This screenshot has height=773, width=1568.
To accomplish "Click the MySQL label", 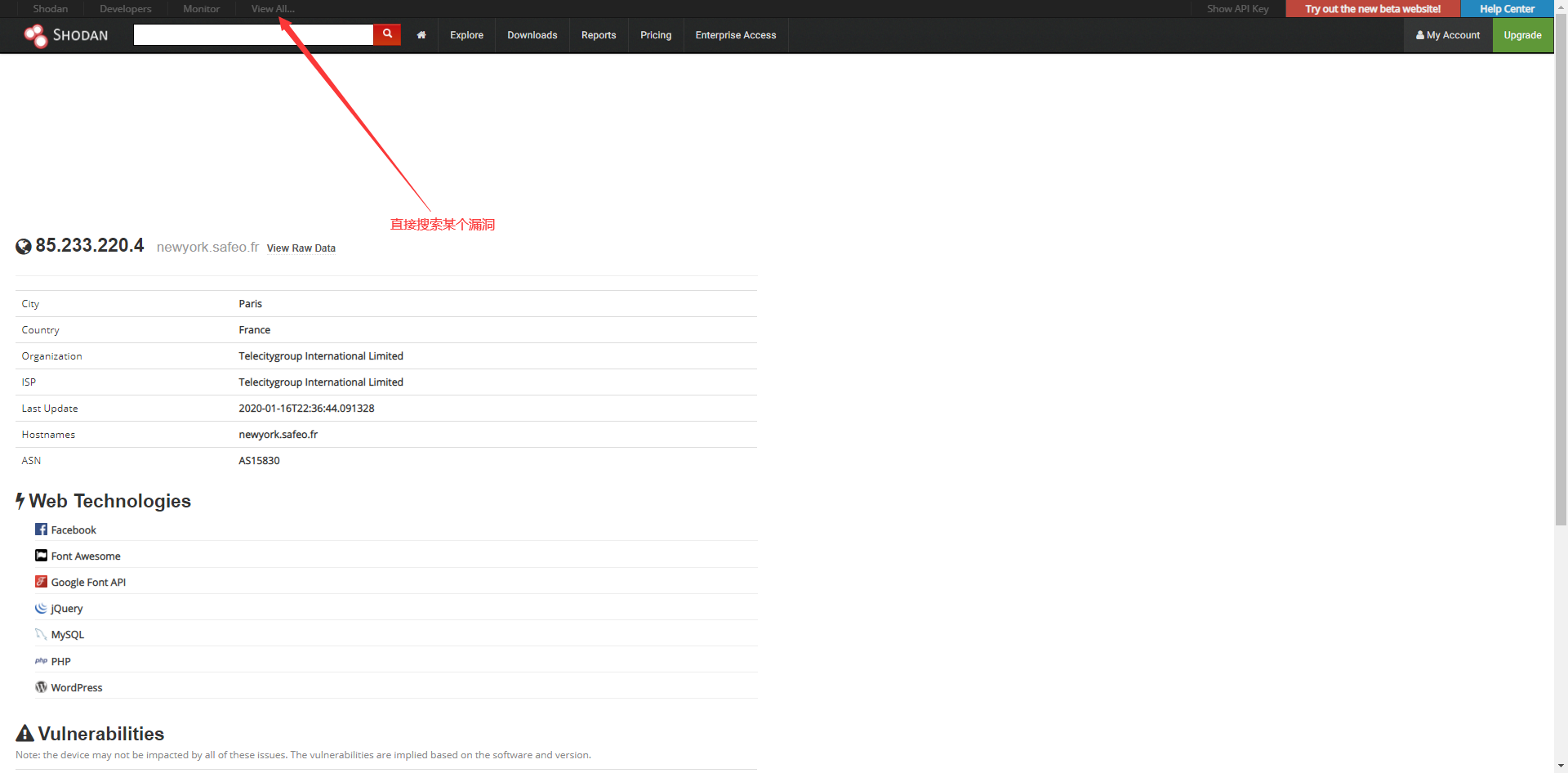I will [68, 635].
